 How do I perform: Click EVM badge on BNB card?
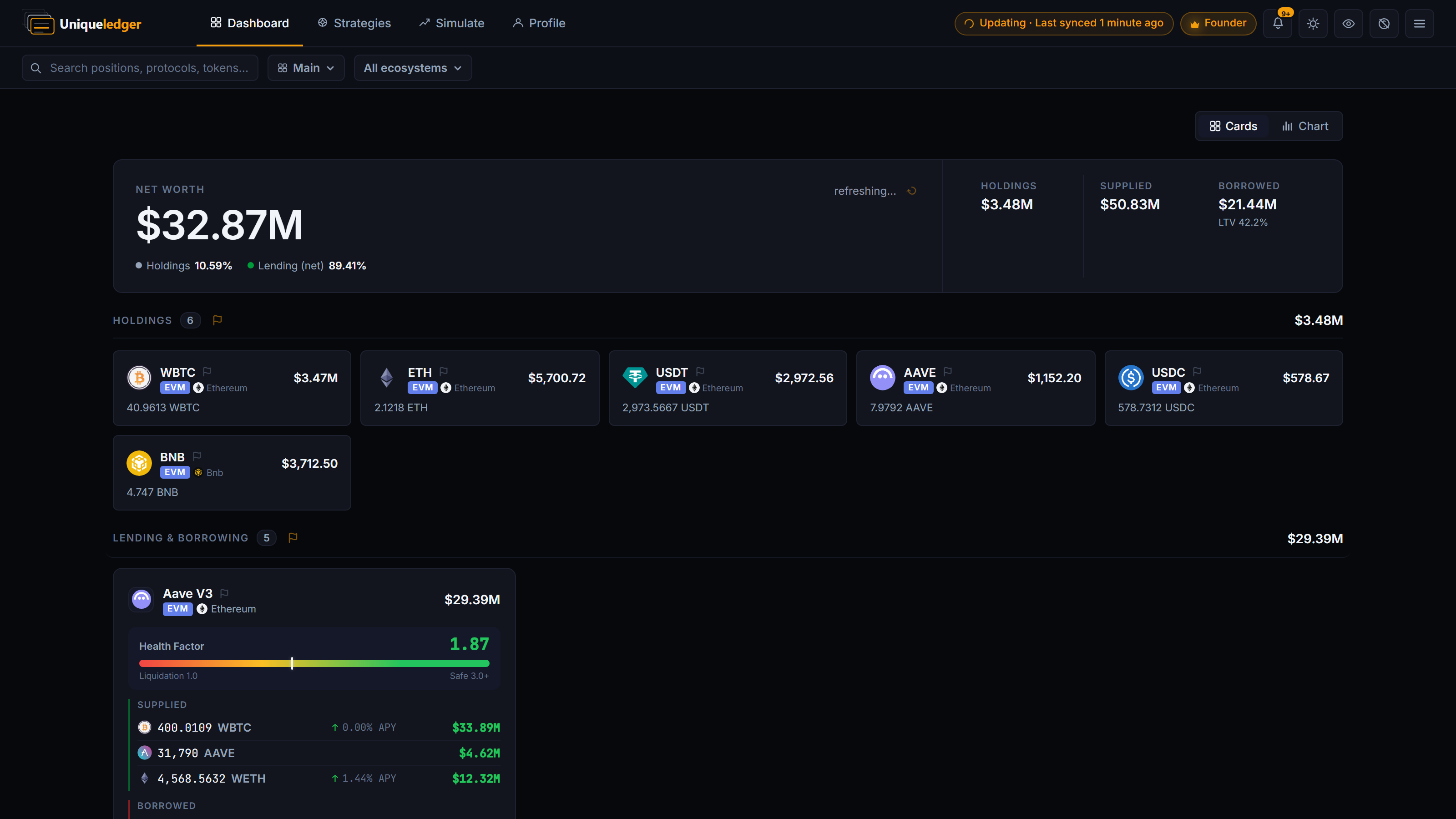coord(175,472)
